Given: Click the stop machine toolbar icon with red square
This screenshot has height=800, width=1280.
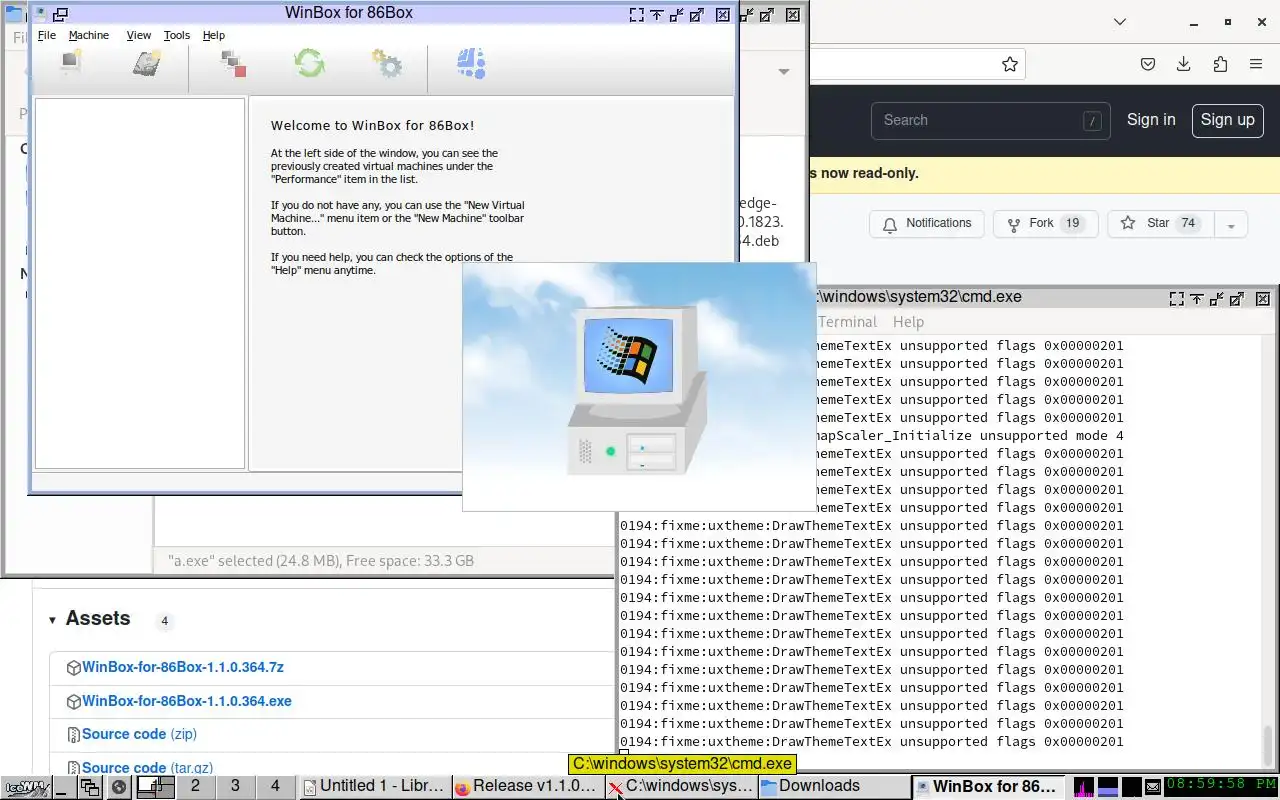Looking at the screenshot, I should pos(233,64).
